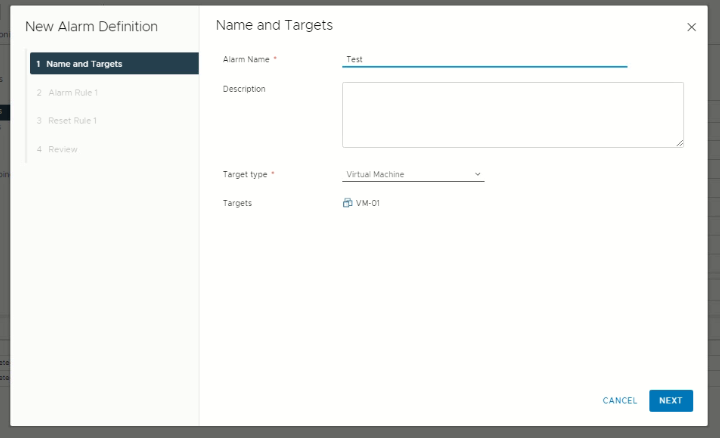Click into the Description text area
The width and height of the screenshot is (720, 438).
pyautogui.click(x=512, y=115)
